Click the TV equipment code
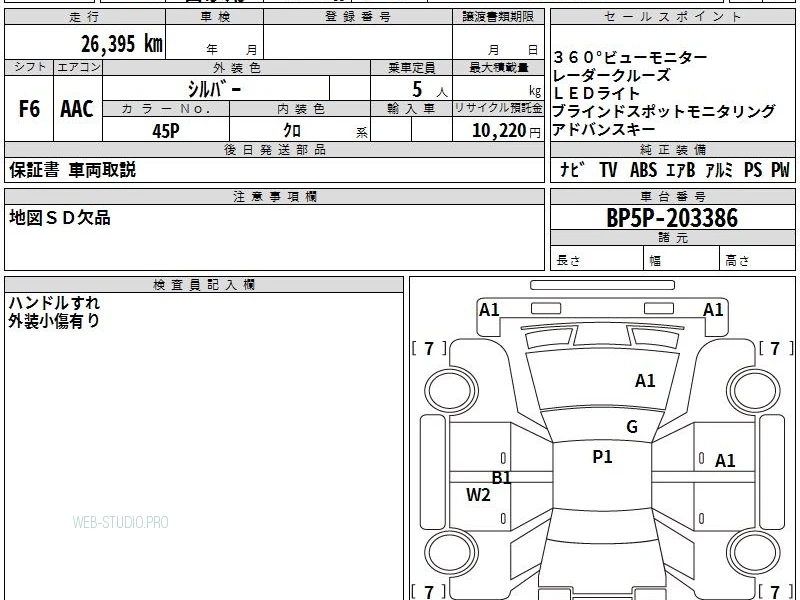 608,169
